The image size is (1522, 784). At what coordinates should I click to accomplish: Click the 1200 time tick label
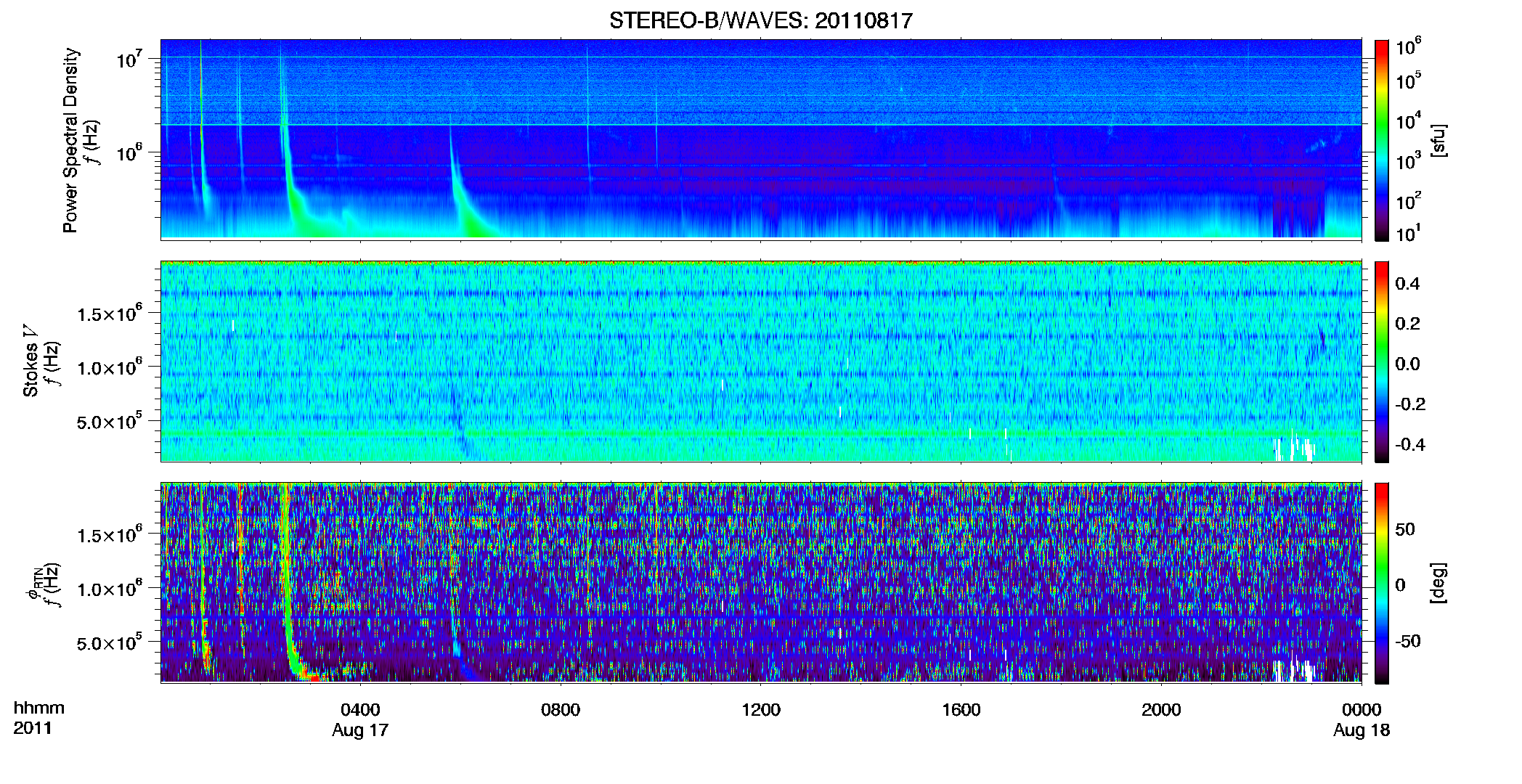click(x=761, y=710)
